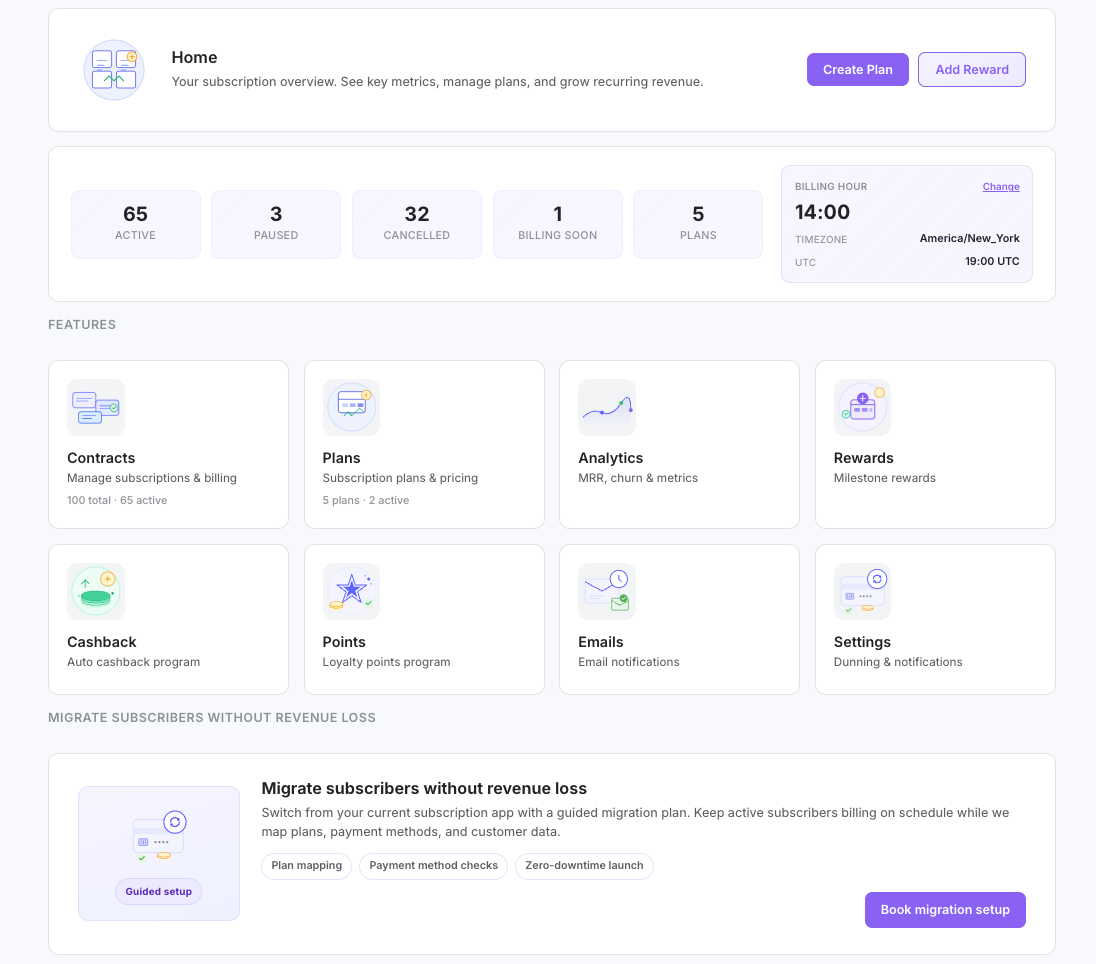1096x964 pixels.
Task: Open the Contracts card icon
Action: point(96,408)
